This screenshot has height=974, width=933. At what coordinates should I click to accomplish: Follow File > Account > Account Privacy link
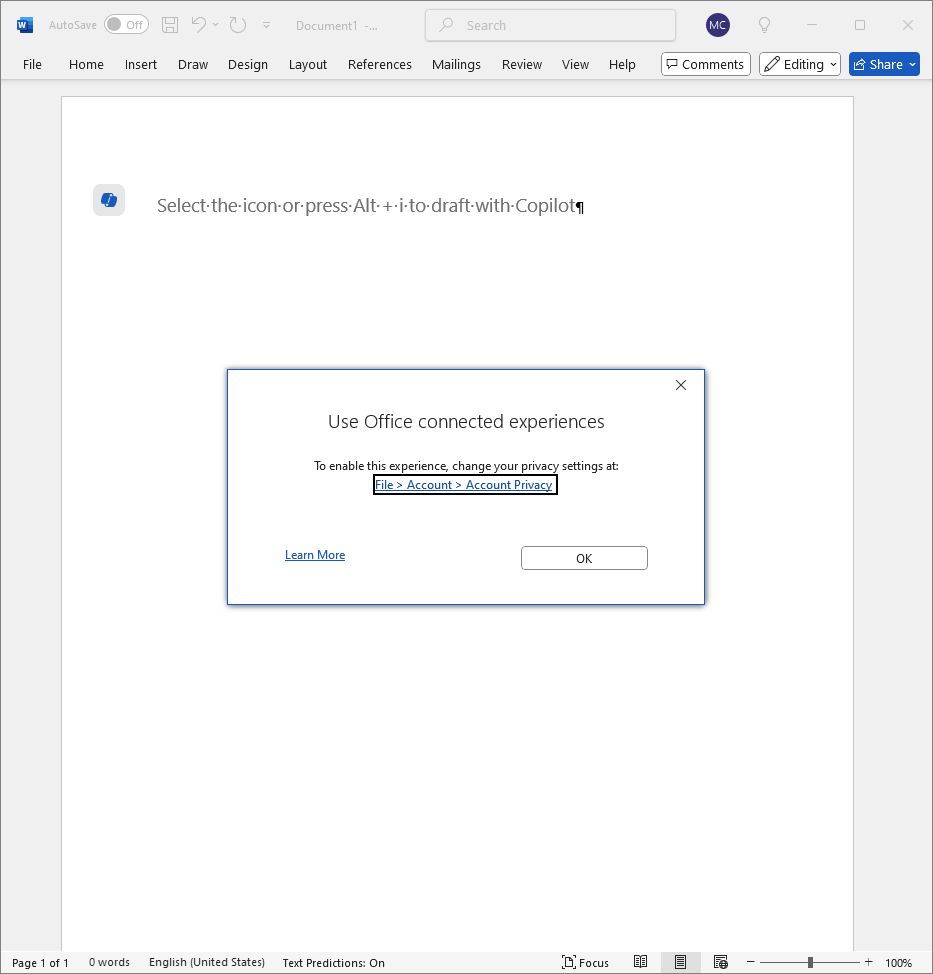[465, 485]
